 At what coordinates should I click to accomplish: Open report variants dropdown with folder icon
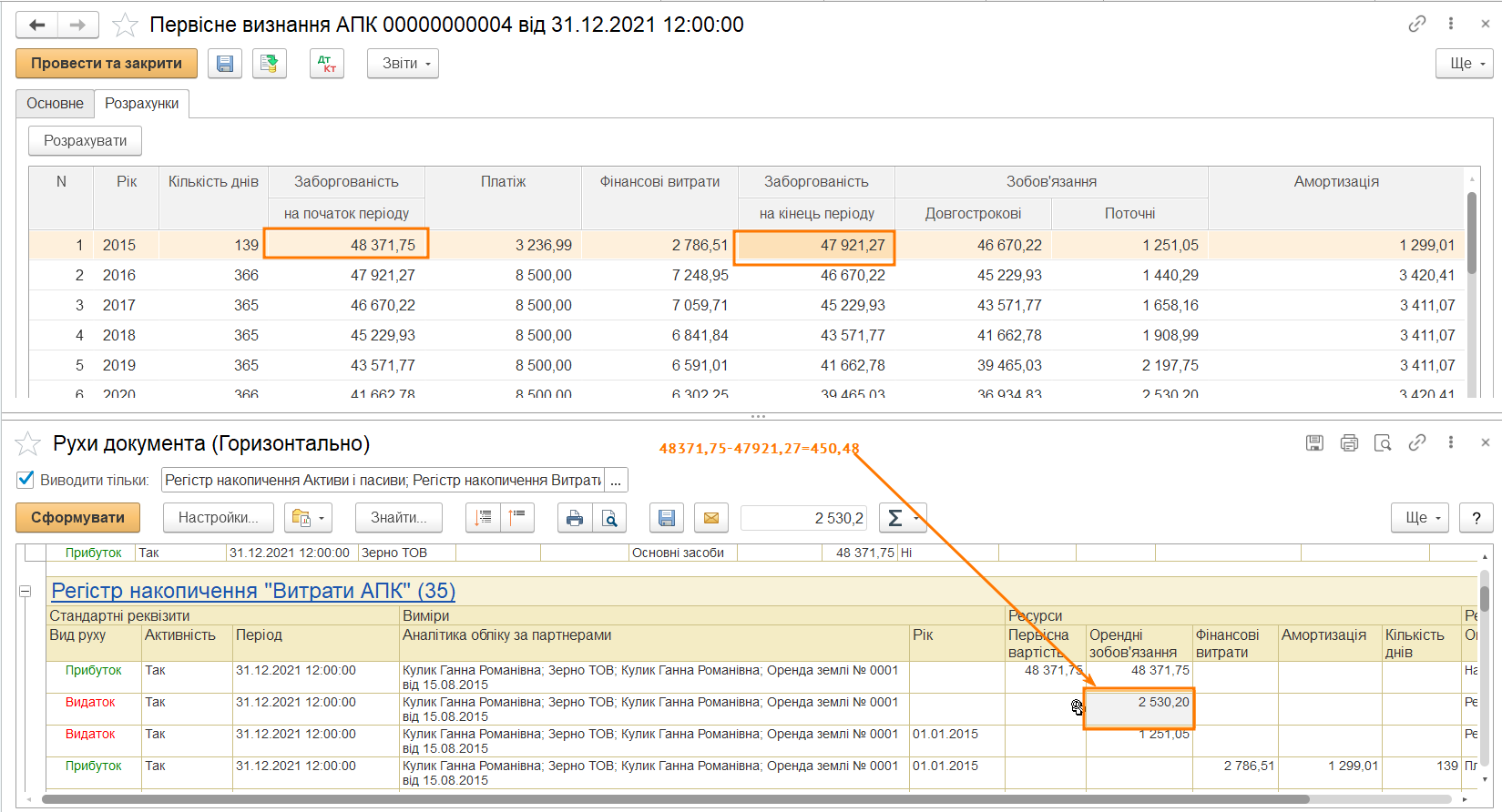point(308,518)
